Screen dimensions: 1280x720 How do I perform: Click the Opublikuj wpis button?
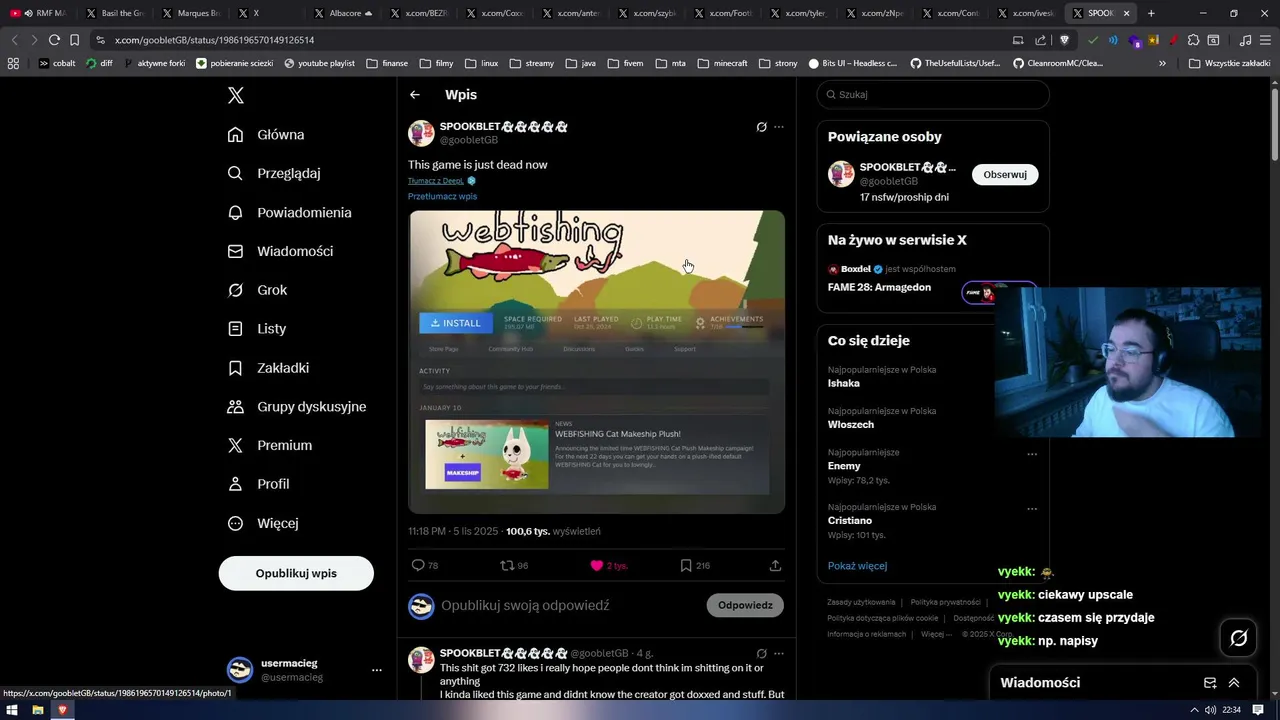[x=296, y=573]
